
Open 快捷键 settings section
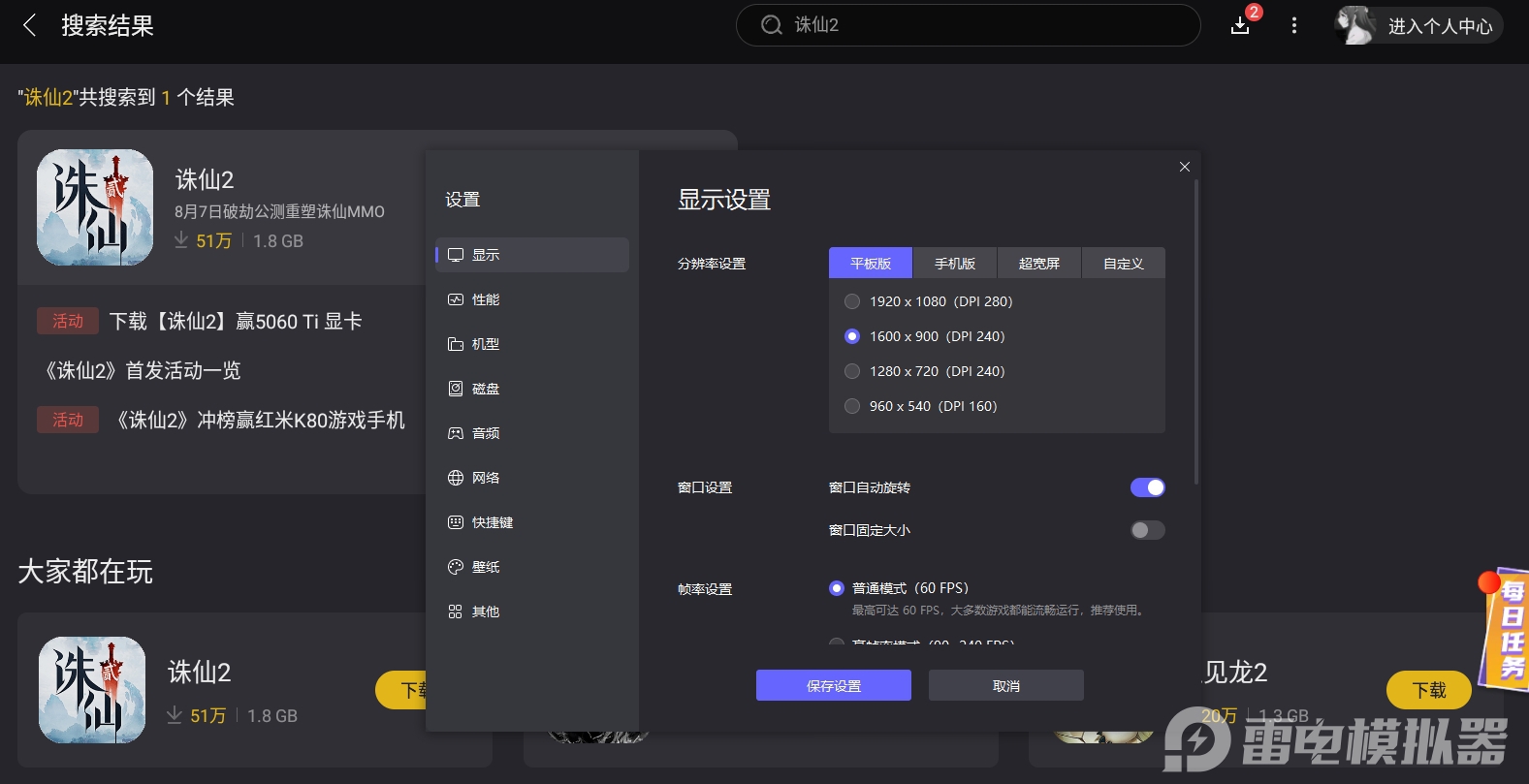[x=532, y=522]
